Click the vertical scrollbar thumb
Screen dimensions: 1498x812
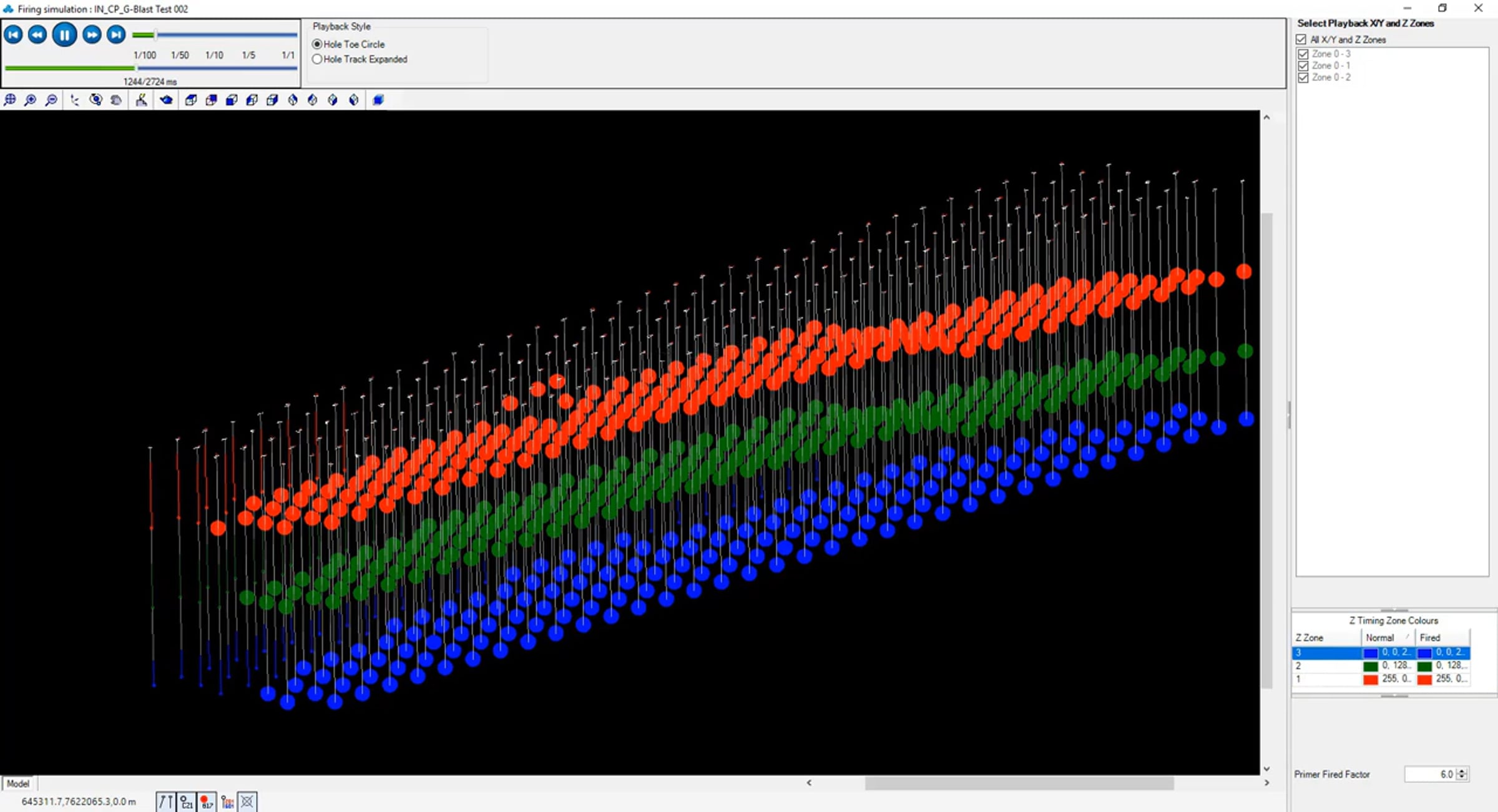[1266, 451]
